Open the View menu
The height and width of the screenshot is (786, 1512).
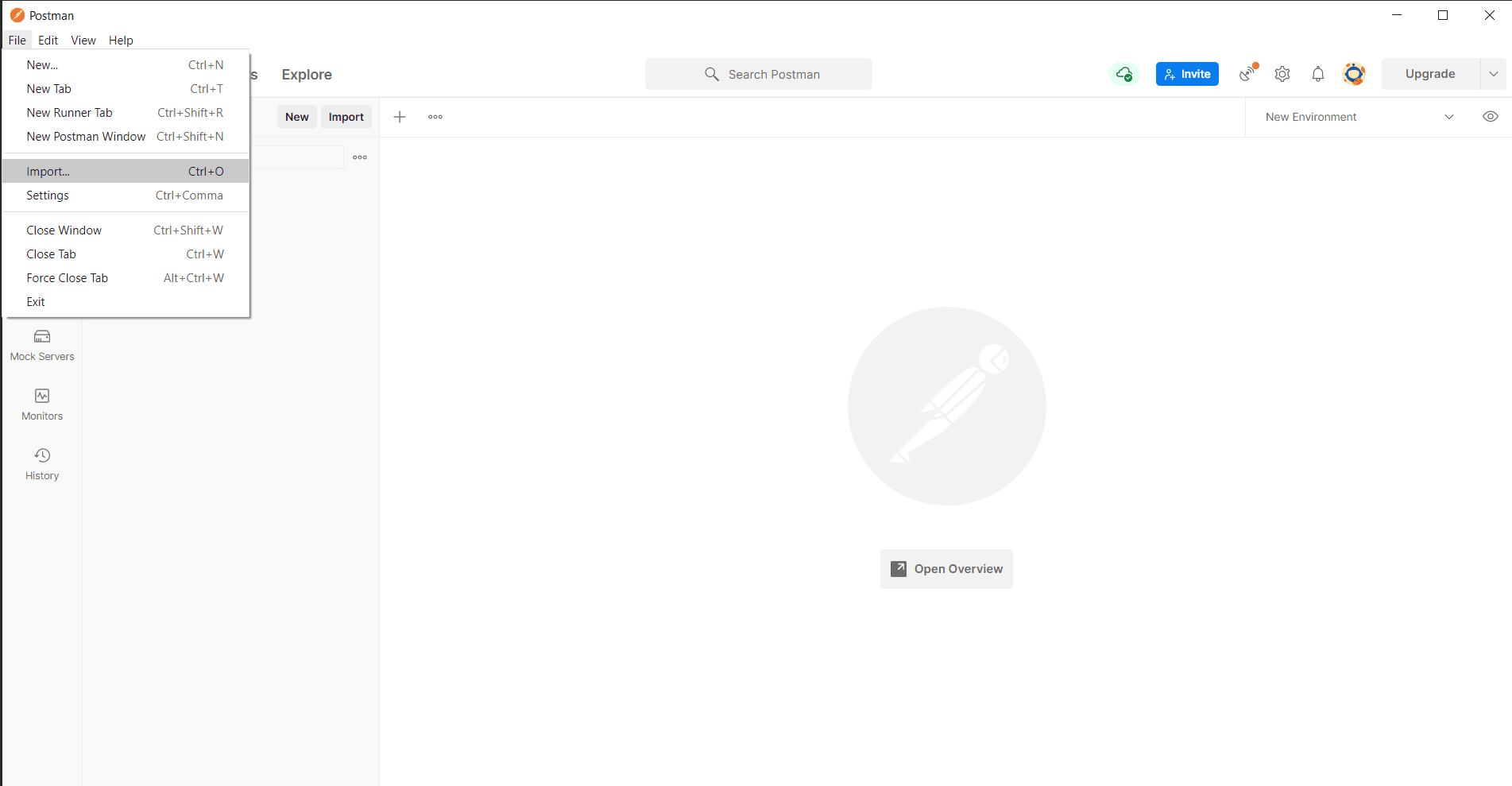[x=83, y=41]
